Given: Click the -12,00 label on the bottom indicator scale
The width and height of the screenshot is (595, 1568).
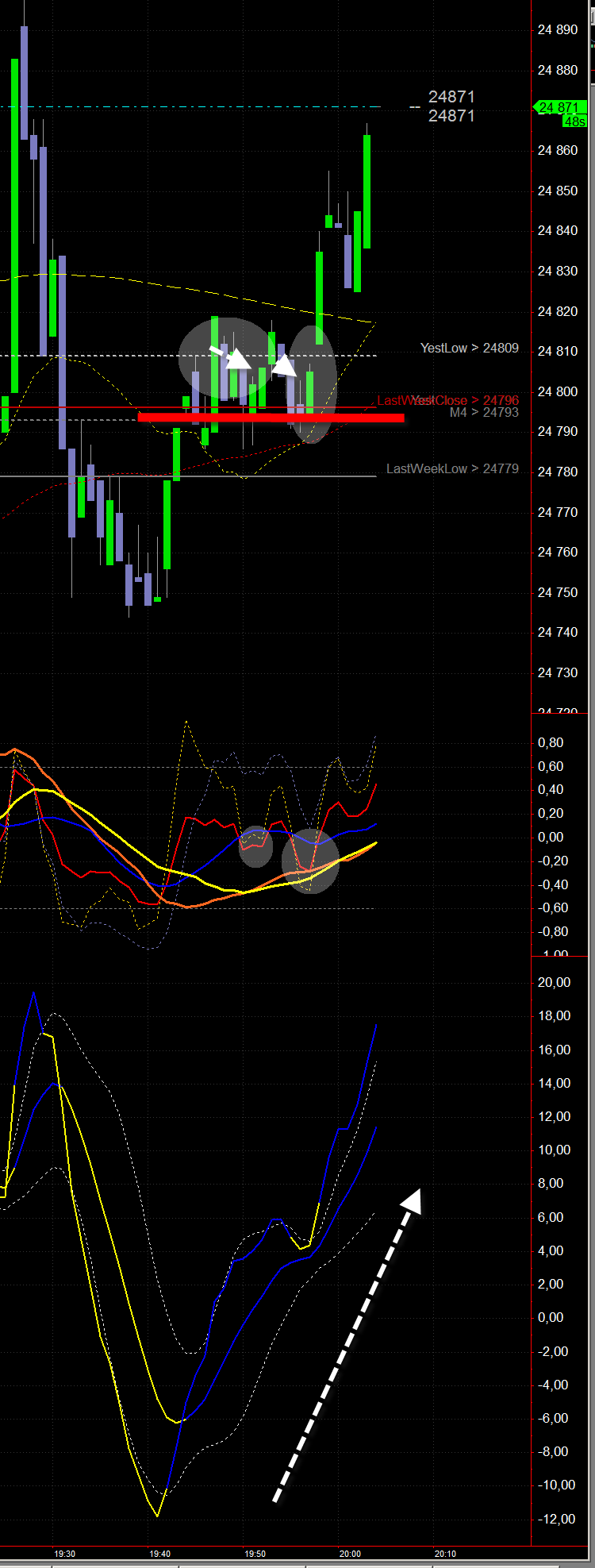Looking at the screenshot, I should (555, 1519).
